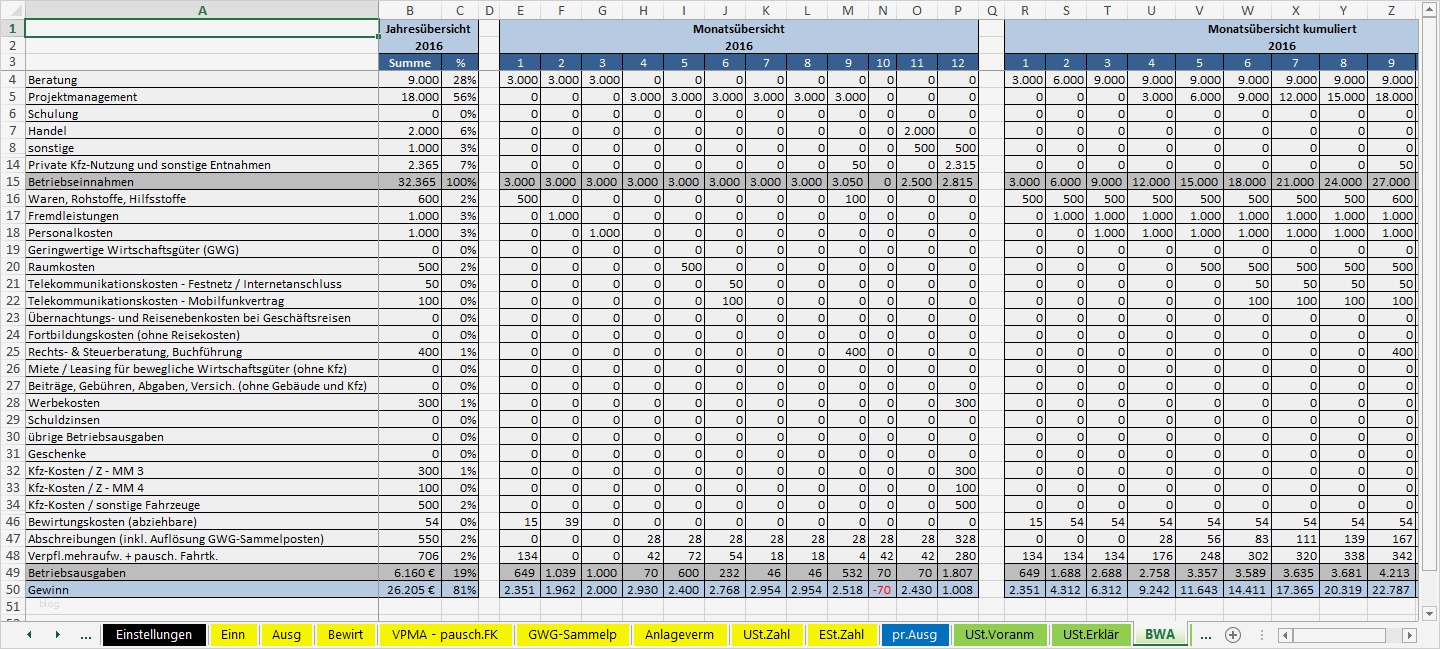The image size is (1440, 649).
Task: Open the Einn worksheet
Action: pos(233,634)
